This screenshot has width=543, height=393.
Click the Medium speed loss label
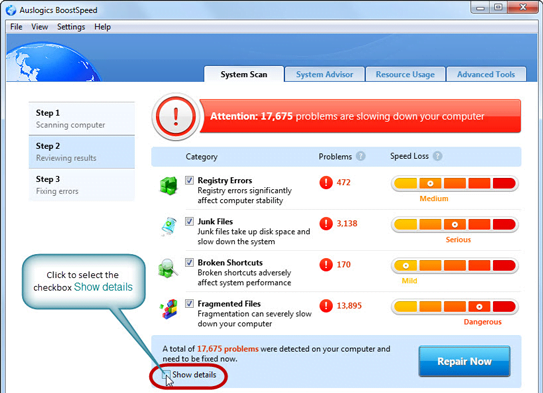pyautogui.click(x=434, y=198)
